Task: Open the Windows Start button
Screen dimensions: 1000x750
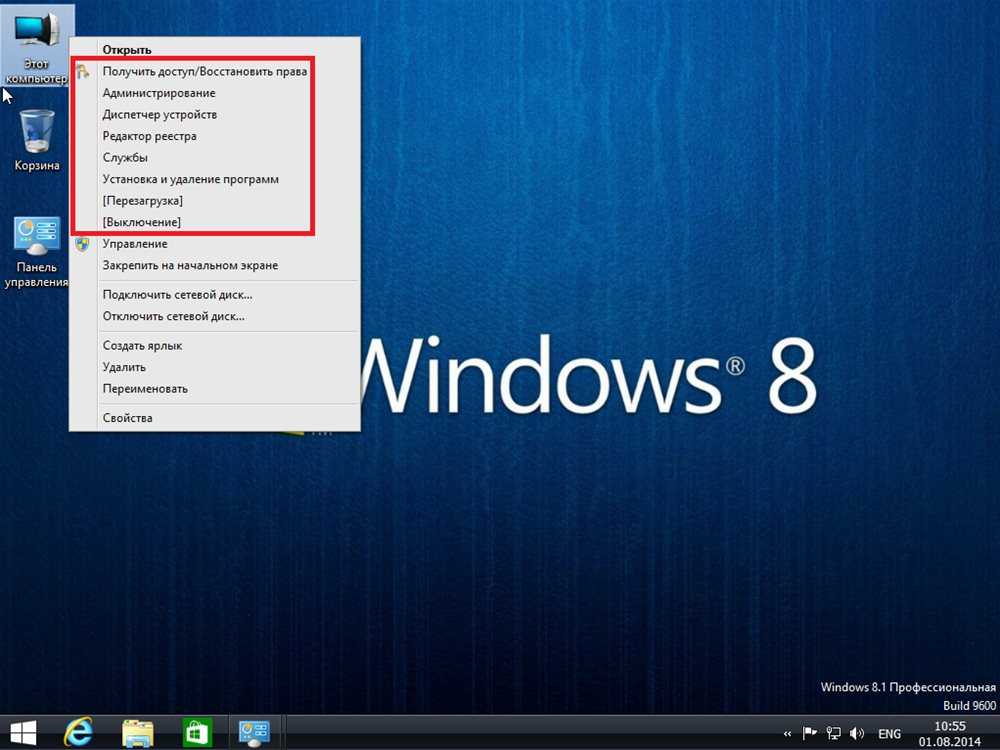Action: [24, 733]
